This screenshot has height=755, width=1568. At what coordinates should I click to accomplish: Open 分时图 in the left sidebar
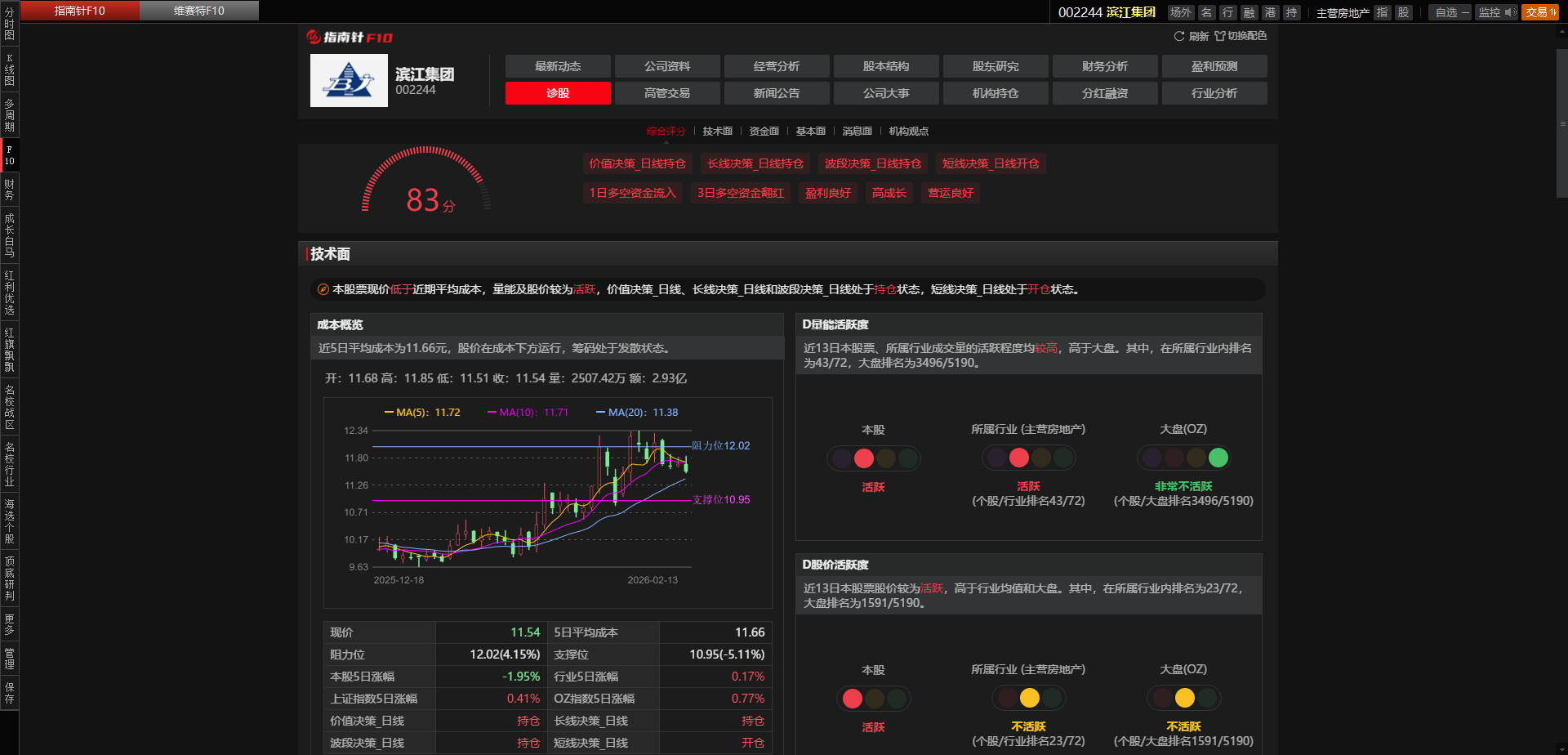point(10,24)
